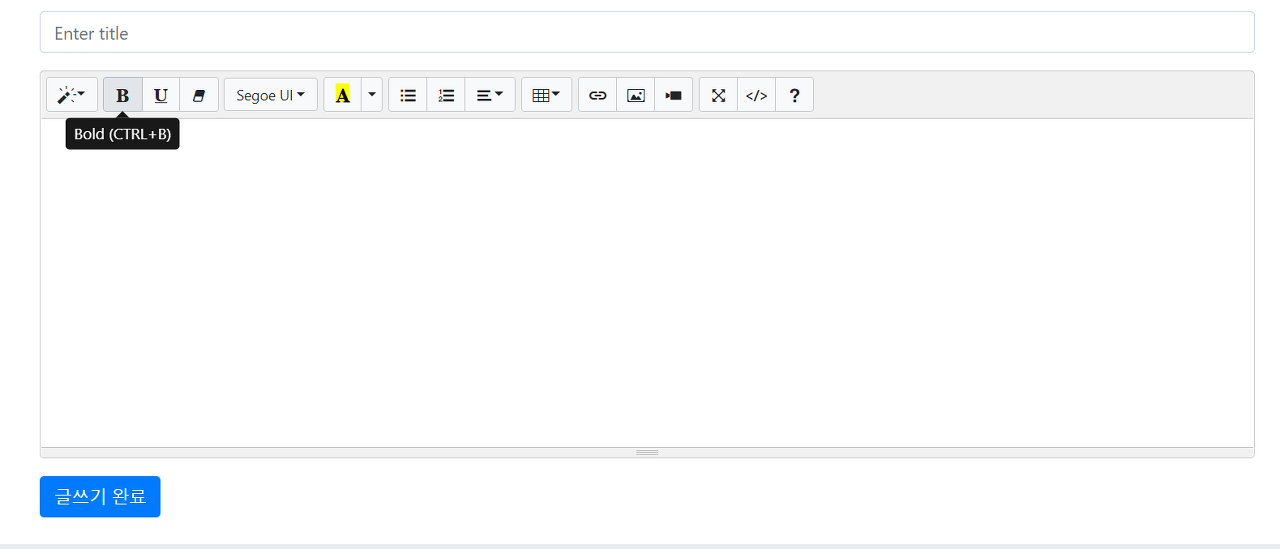
Task: Click the insert Picture icon
Action: 636,95
